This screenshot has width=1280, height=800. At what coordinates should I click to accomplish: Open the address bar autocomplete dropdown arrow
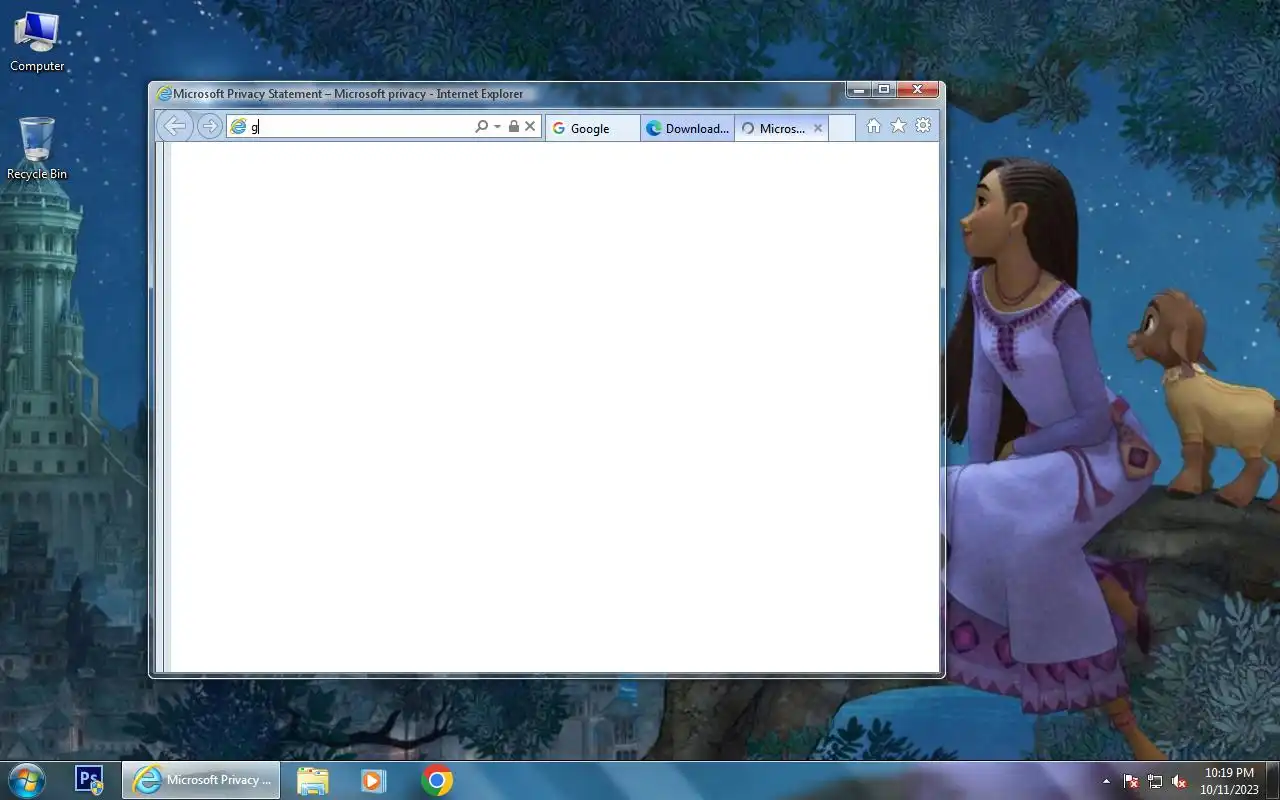(497, 127)
